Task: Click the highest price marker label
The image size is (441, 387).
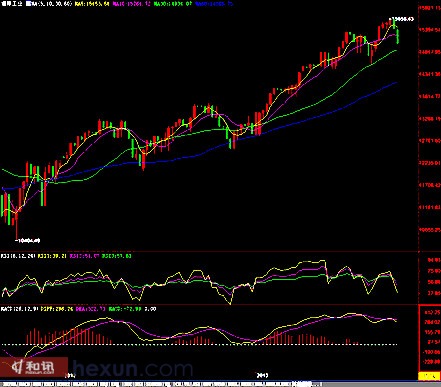Action: pyautogui.click(x=402, y=19)
